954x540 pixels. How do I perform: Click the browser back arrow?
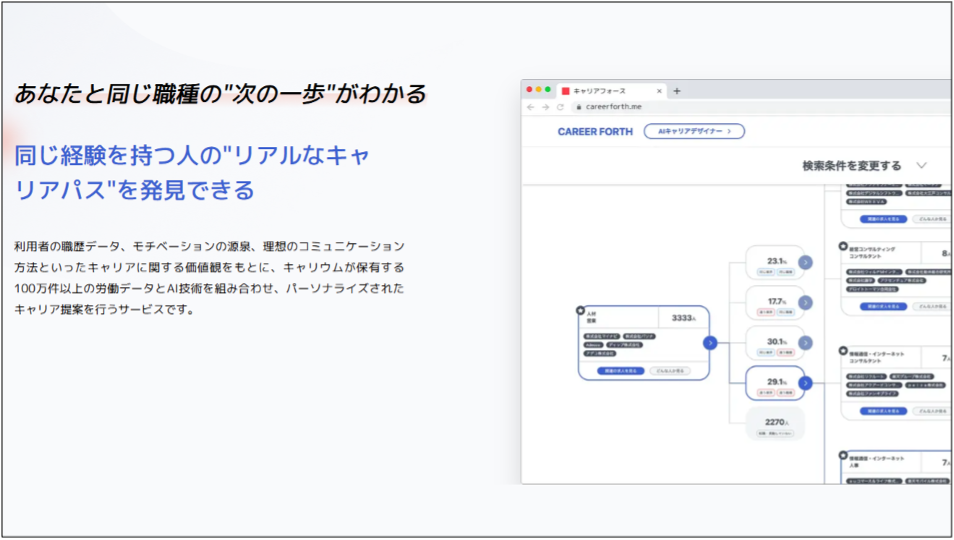pos(531,107)
